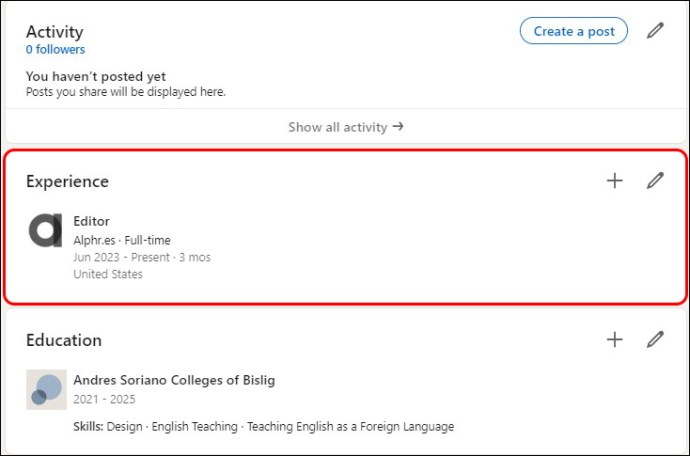
Task: Edit Education section with pencil icon
Action: pyautogui.click(x=655, y=339)
